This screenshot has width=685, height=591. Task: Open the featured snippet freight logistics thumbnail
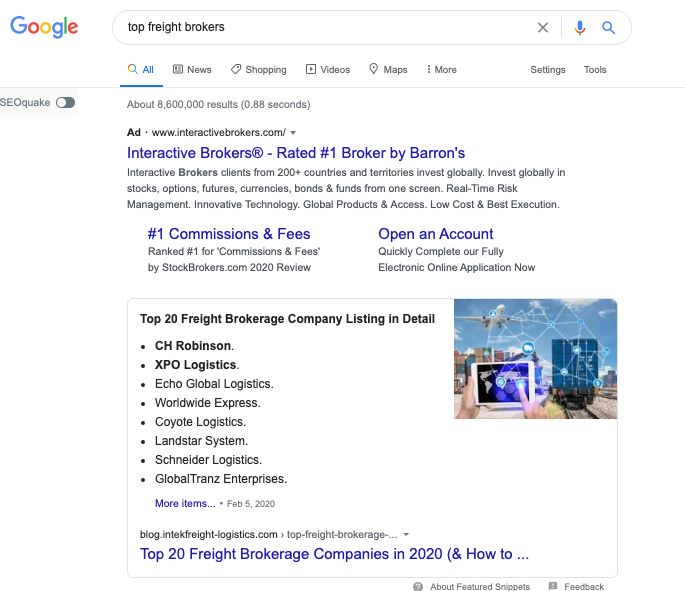click(x=536, y=359)
